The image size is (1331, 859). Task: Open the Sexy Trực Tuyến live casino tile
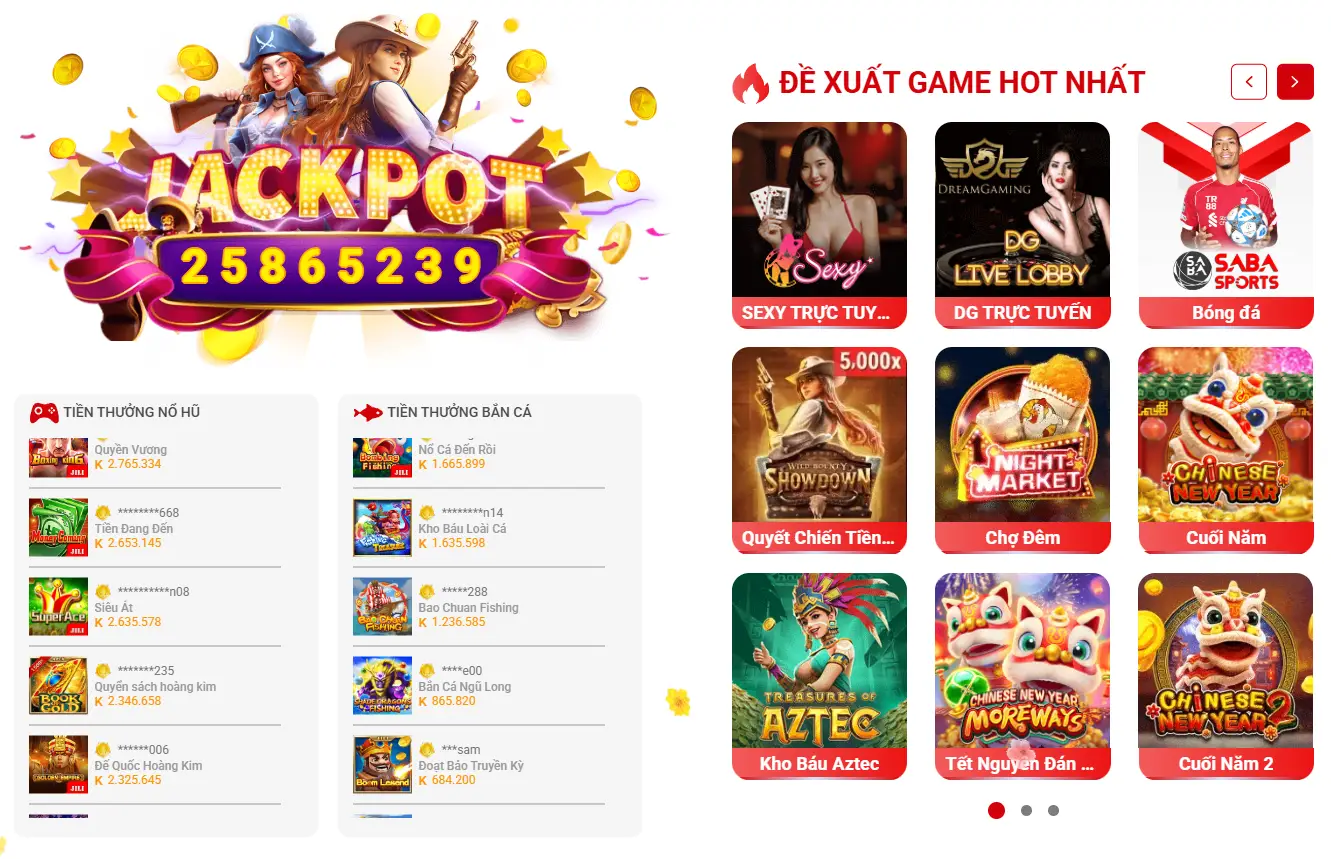coord(819,225)
